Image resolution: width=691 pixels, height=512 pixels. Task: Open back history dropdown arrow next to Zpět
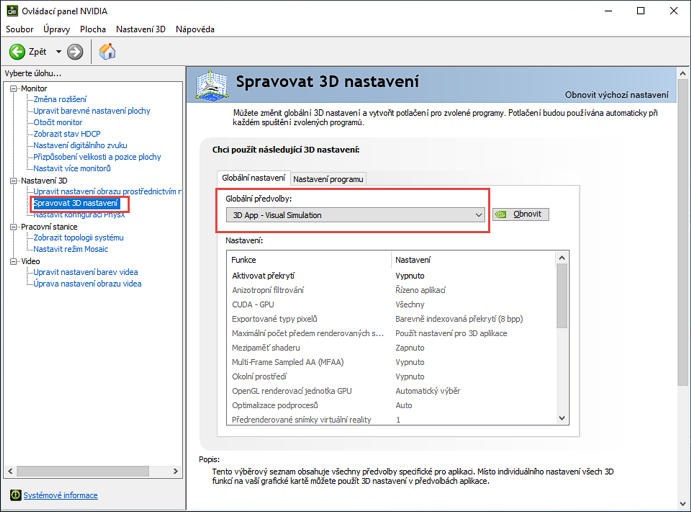point(59,52)
